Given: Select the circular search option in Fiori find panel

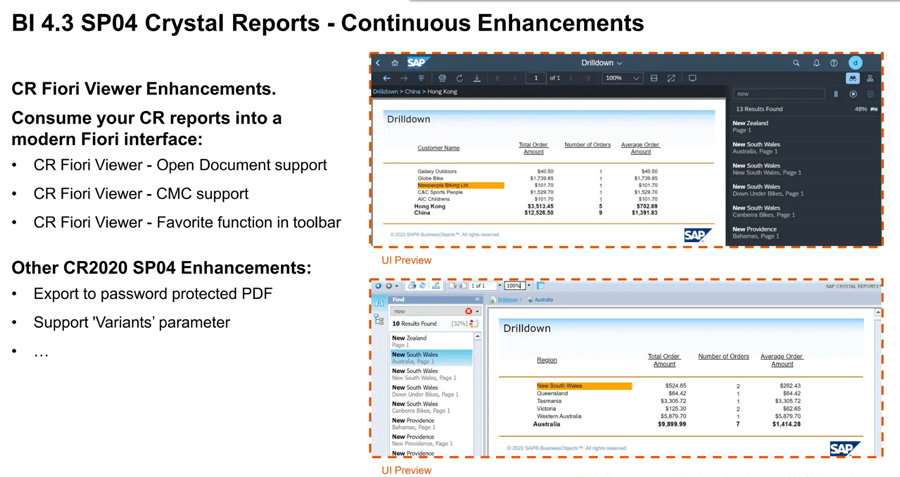Looking at the screenshot, I should pos(853,94).
